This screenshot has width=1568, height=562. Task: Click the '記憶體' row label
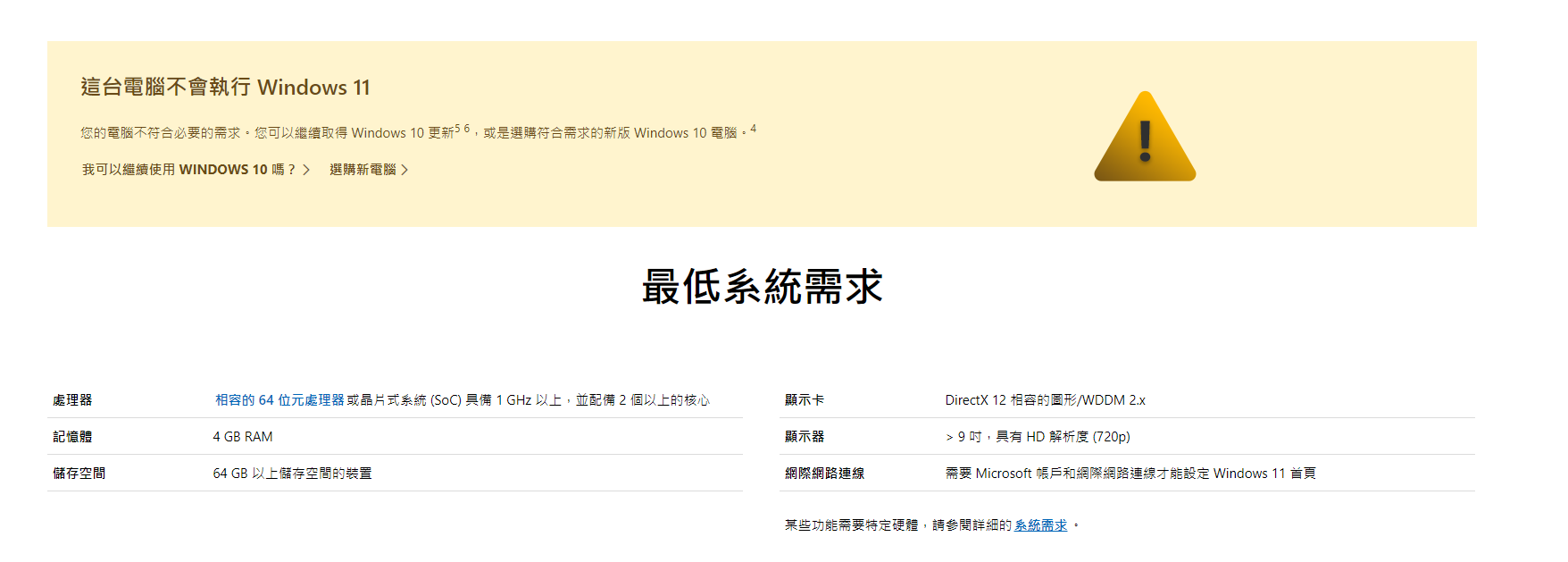(72, 437)
